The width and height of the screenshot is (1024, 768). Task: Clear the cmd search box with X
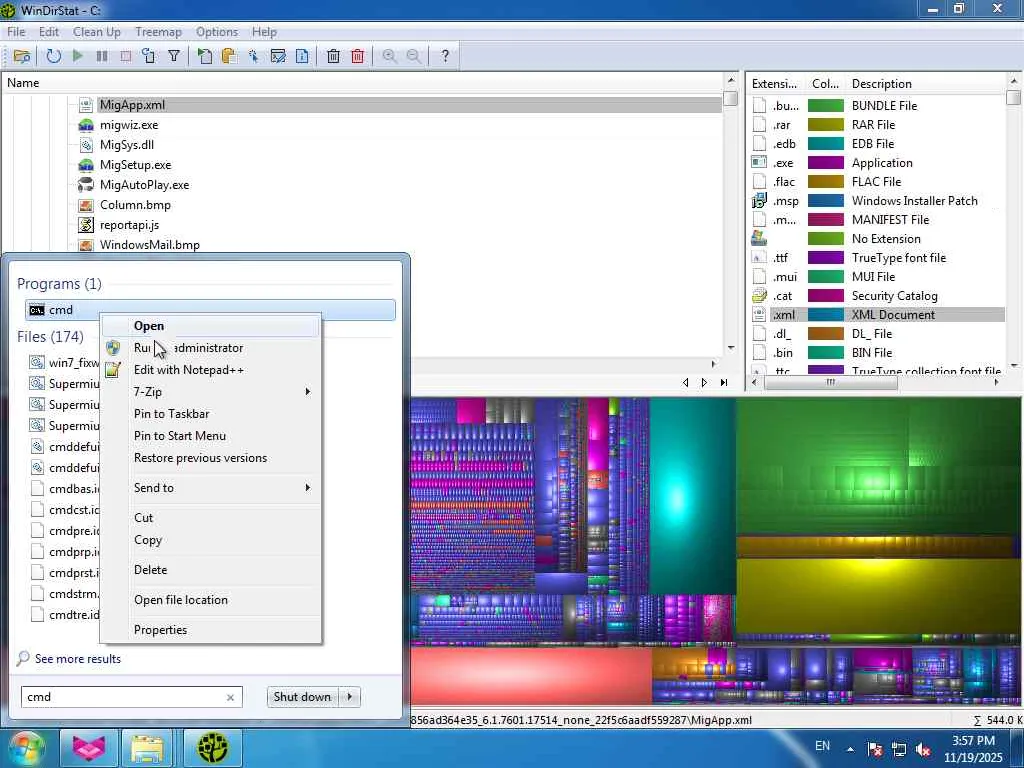point(231,697)
